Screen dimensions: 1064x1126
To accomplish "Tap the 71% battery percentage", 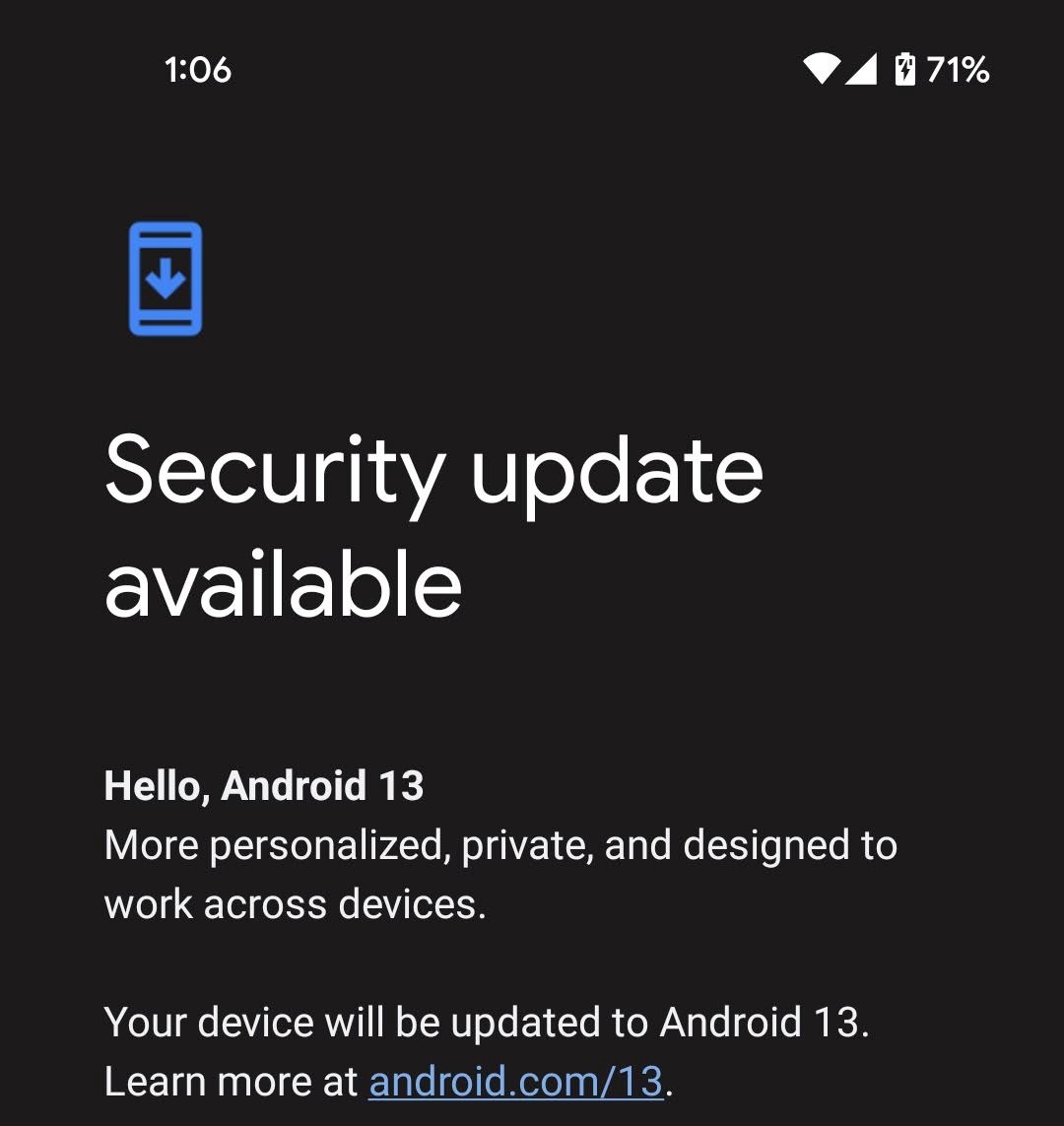I will (x=958, y=70).
